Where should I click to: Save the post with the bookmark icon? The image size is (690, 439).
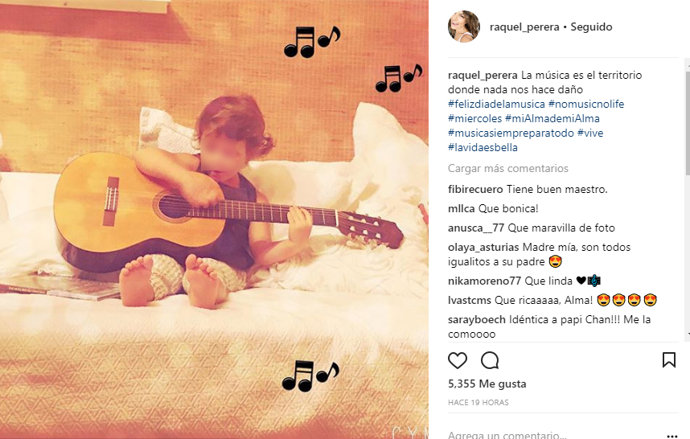[x=669, y=359]
